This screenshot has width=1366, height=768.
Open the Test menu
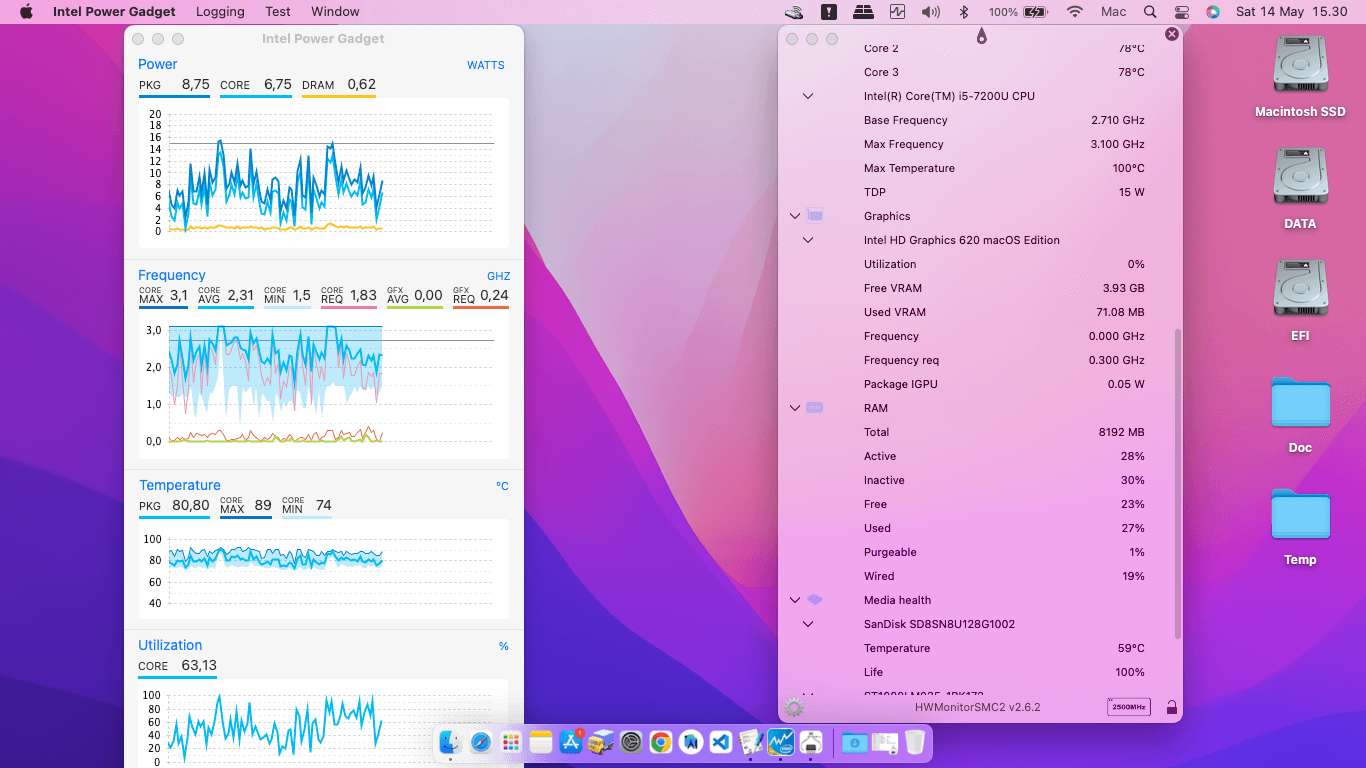[x=278, y=12]
